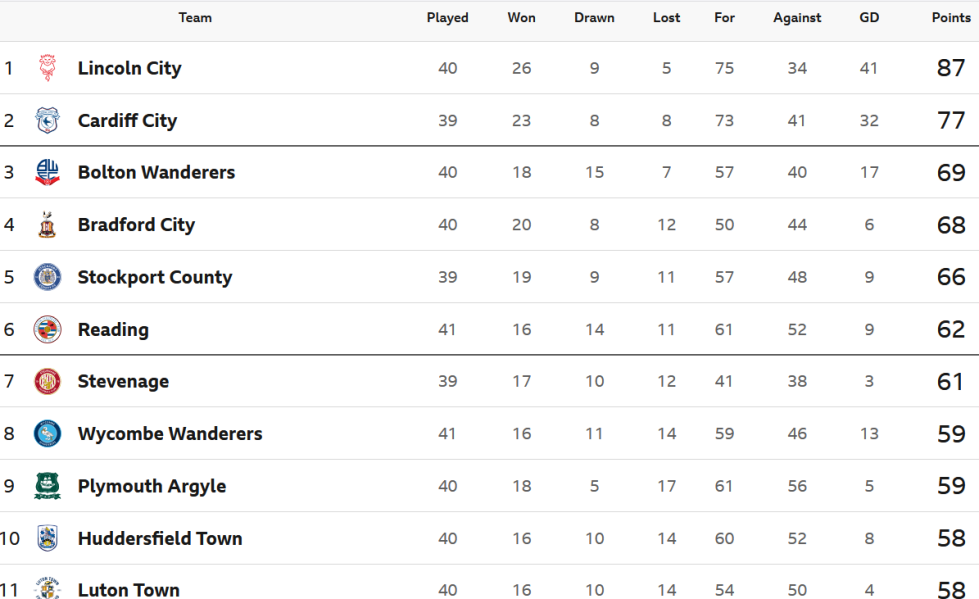The image size is (979, 599).
Task: Click the Huddersfield Town crest
Action: (47, 538)
